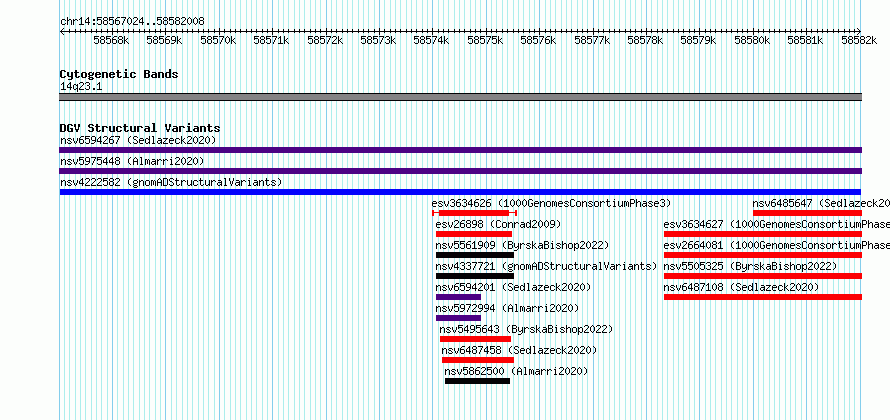Image resolution: width=890 pixels, height=420 pixels.
Task: Click the 58578k ruler position
Action: (645, 40)
